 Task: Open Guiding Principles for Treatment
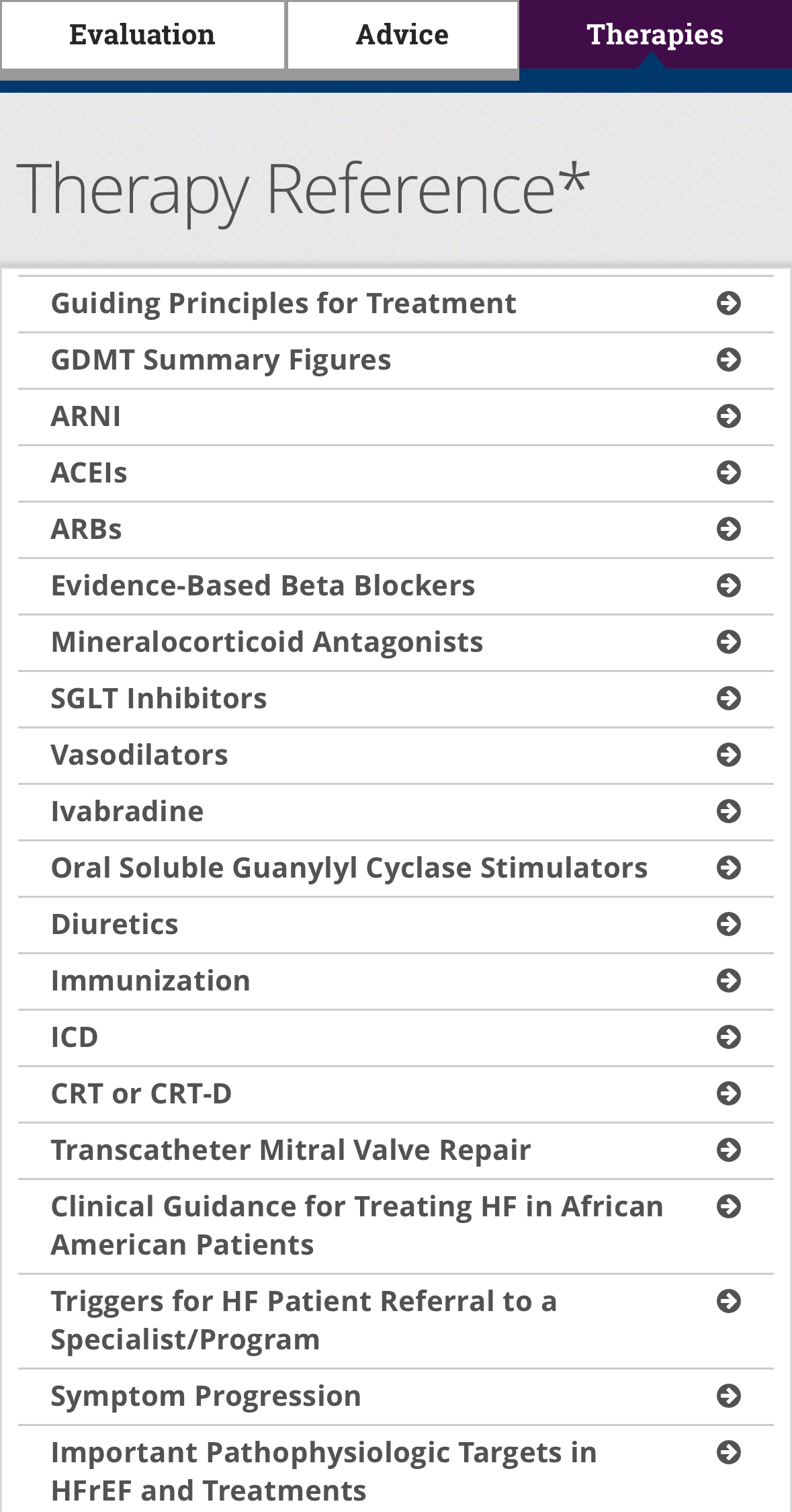click(x=283, y=303)
